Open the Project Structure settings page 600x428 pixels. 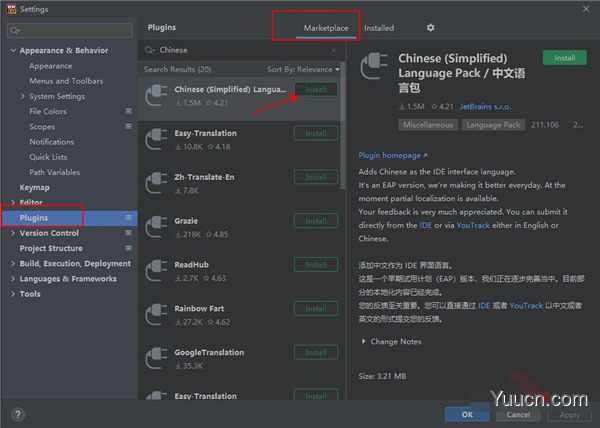pyautogui.click(x=51, y=248)
